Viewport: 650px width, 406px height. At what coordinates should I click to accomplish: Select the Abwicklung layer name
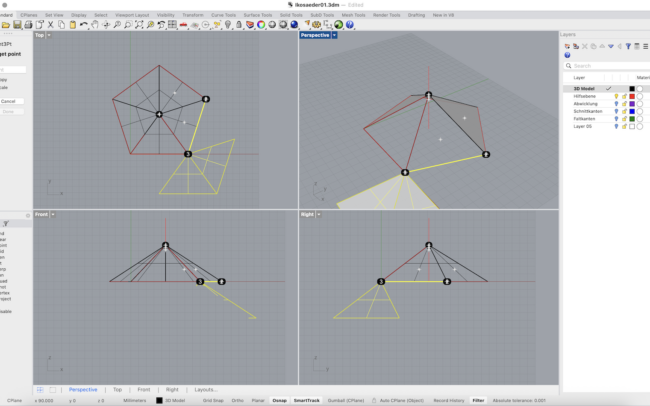[585, 104]
